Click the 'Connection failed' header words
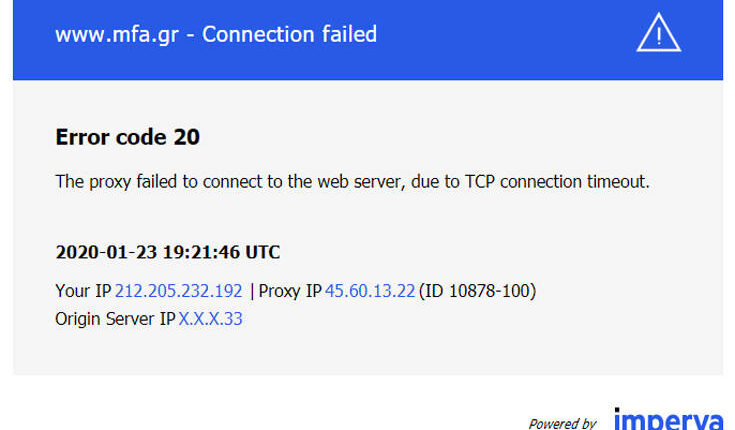Image resolution: width=735 pixels, height=430 pixels. (289, 34)
